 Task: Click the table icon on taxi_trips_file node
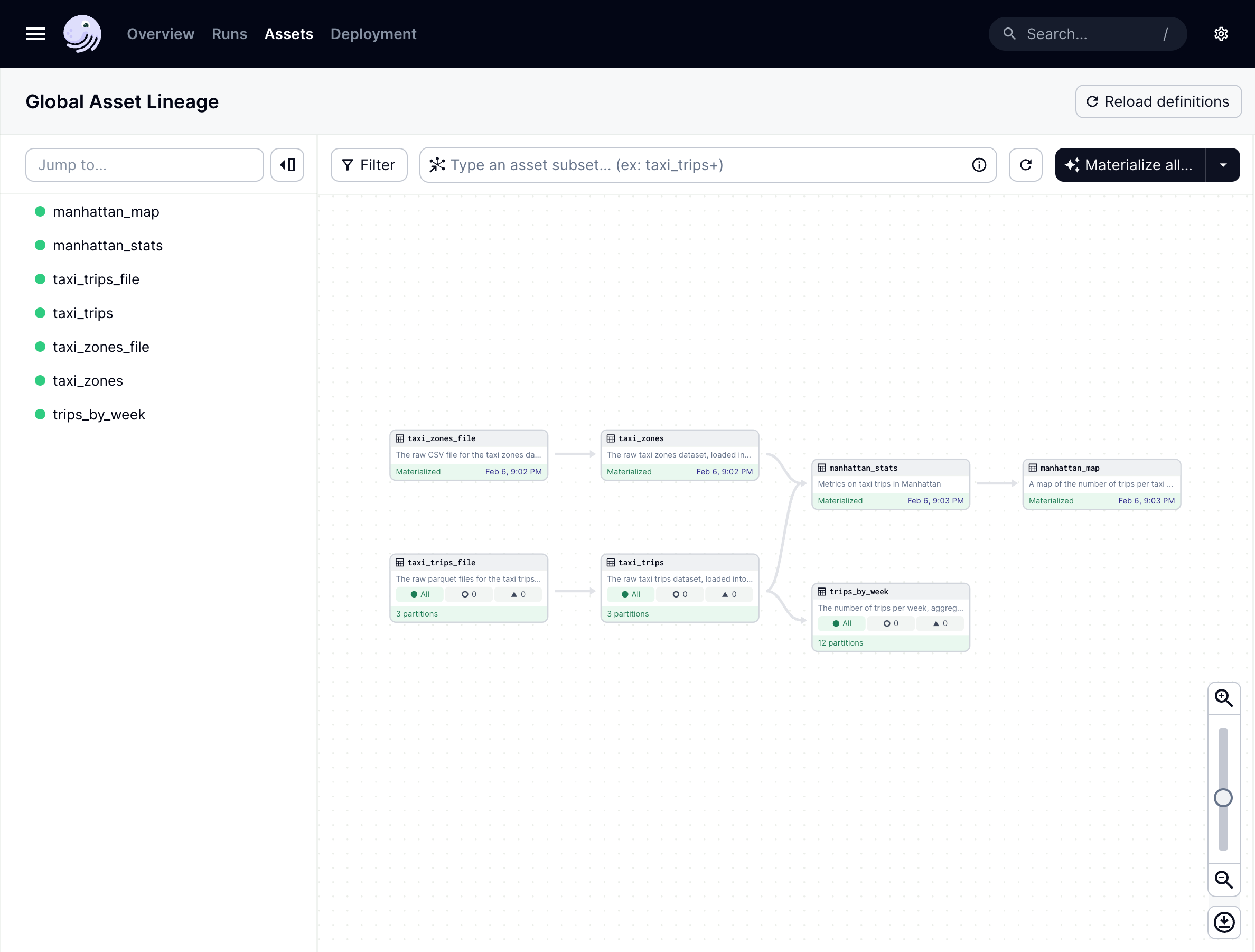[x=399, y=563]
